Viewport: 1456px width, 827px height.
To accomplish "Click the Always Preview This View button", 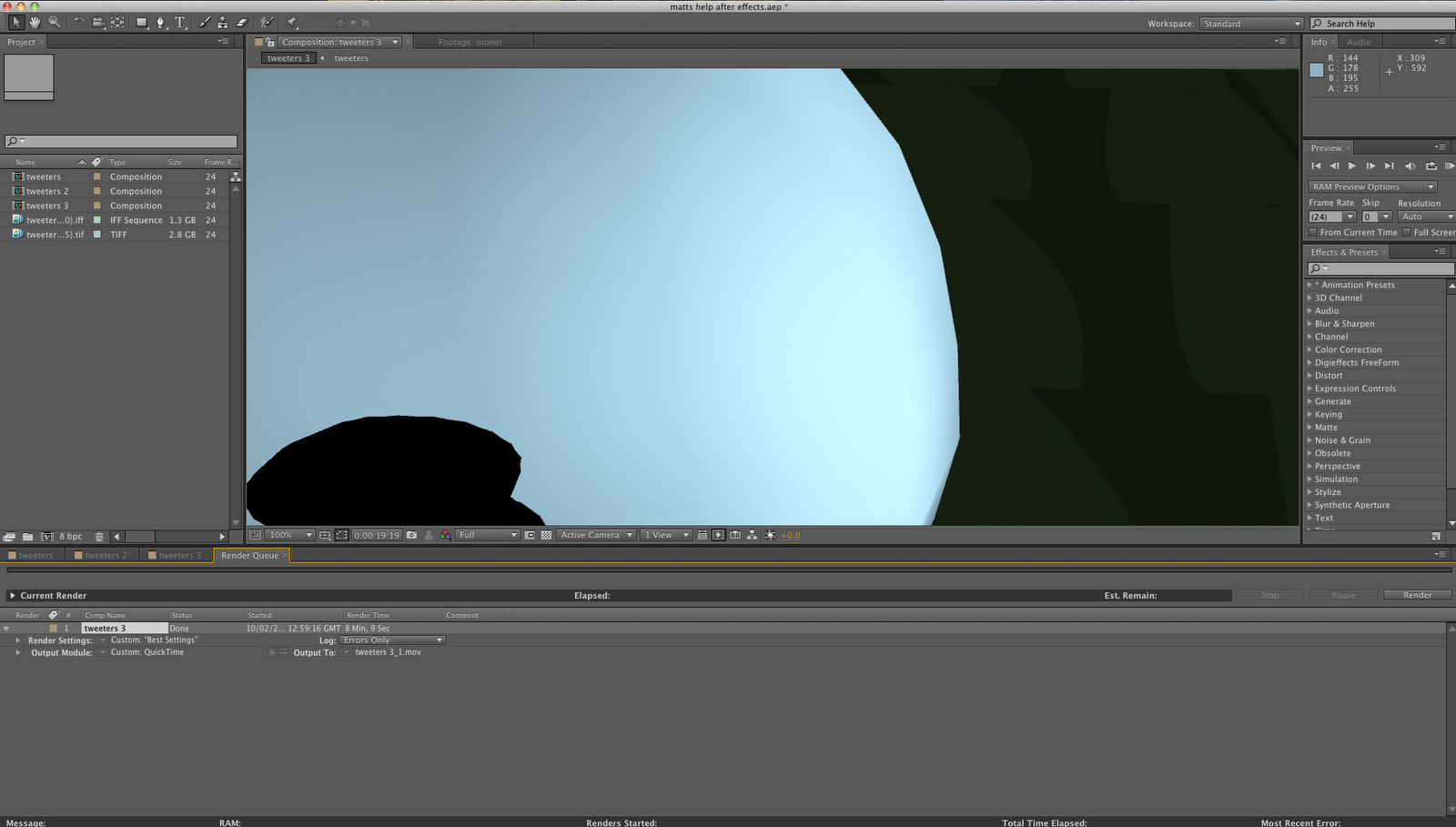I will 255,535.
